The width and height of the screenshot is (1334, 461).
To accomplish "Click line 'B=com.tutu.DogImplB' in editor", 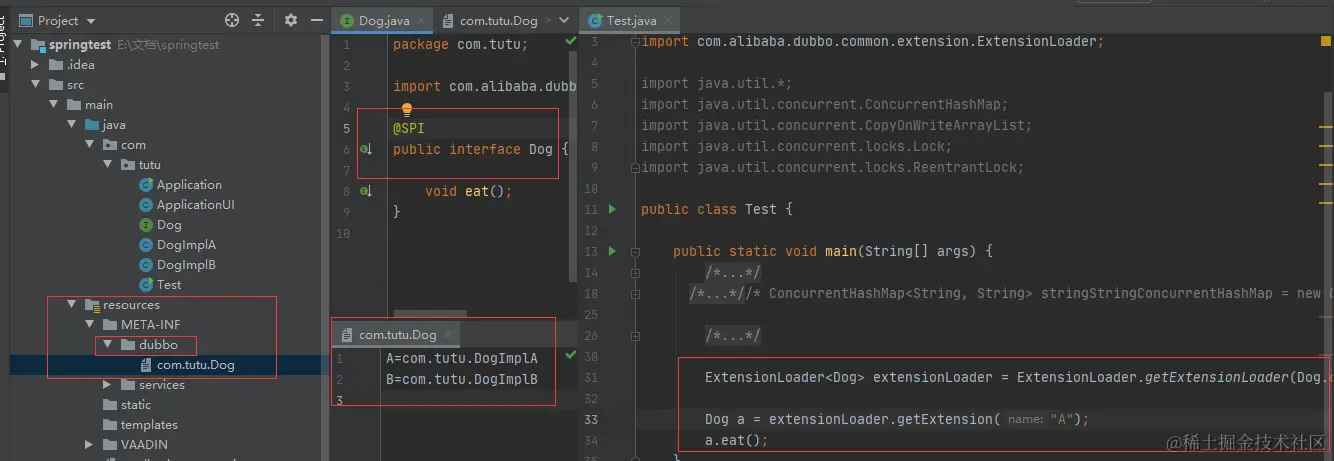I will point(462,379).
